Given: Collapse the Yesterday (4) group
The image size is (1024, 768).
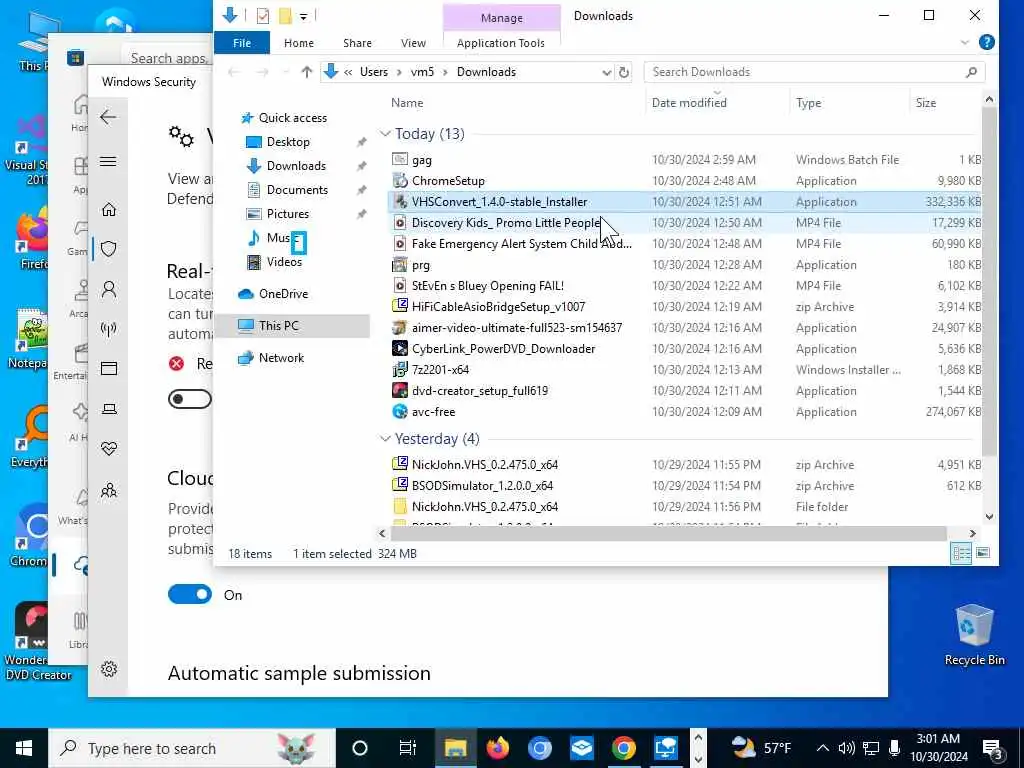Looking at the screenshot, I should coord(385,439).
